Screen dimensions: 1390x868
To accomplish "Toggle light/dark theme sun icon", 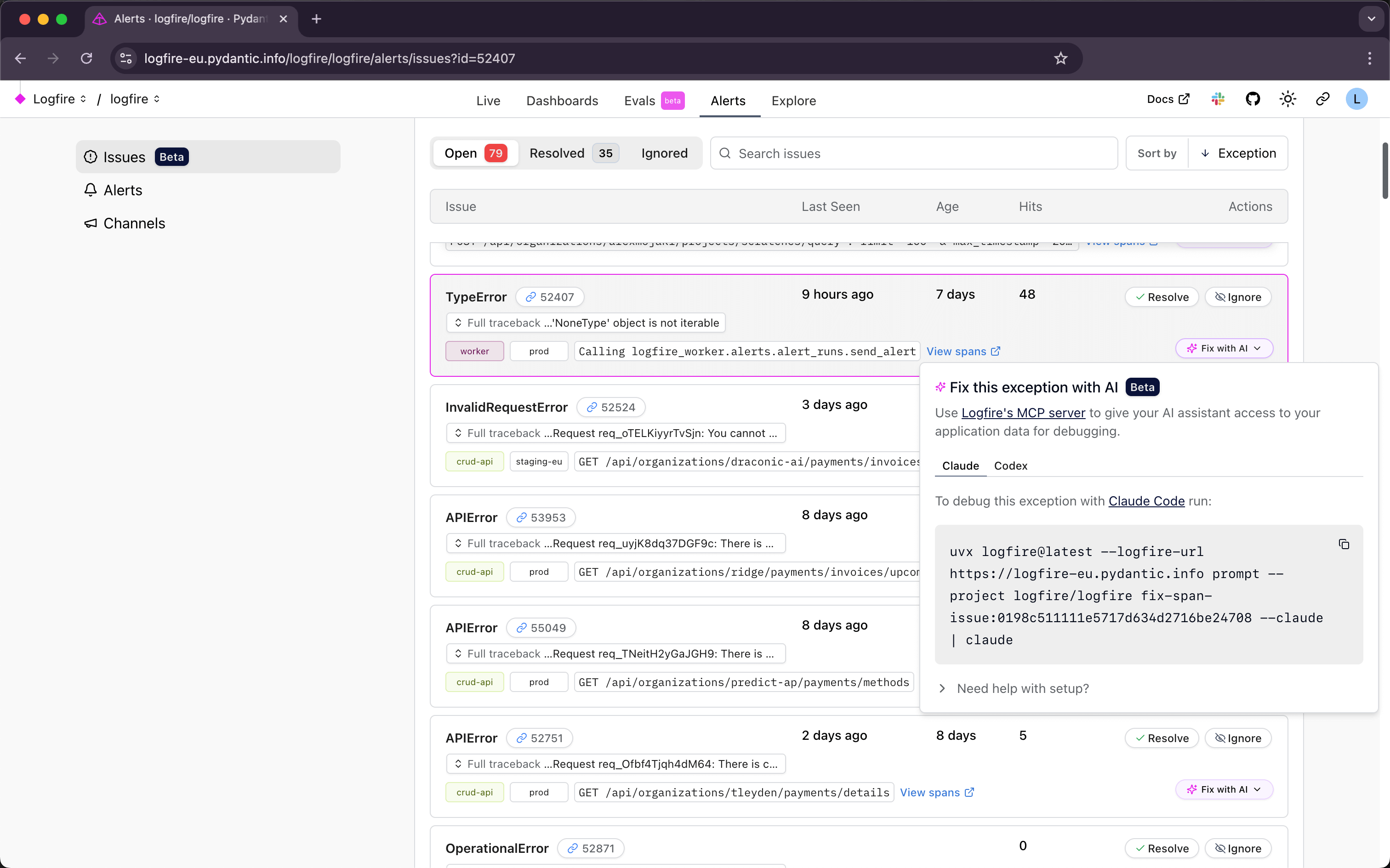I will (x=1288, y=99).
